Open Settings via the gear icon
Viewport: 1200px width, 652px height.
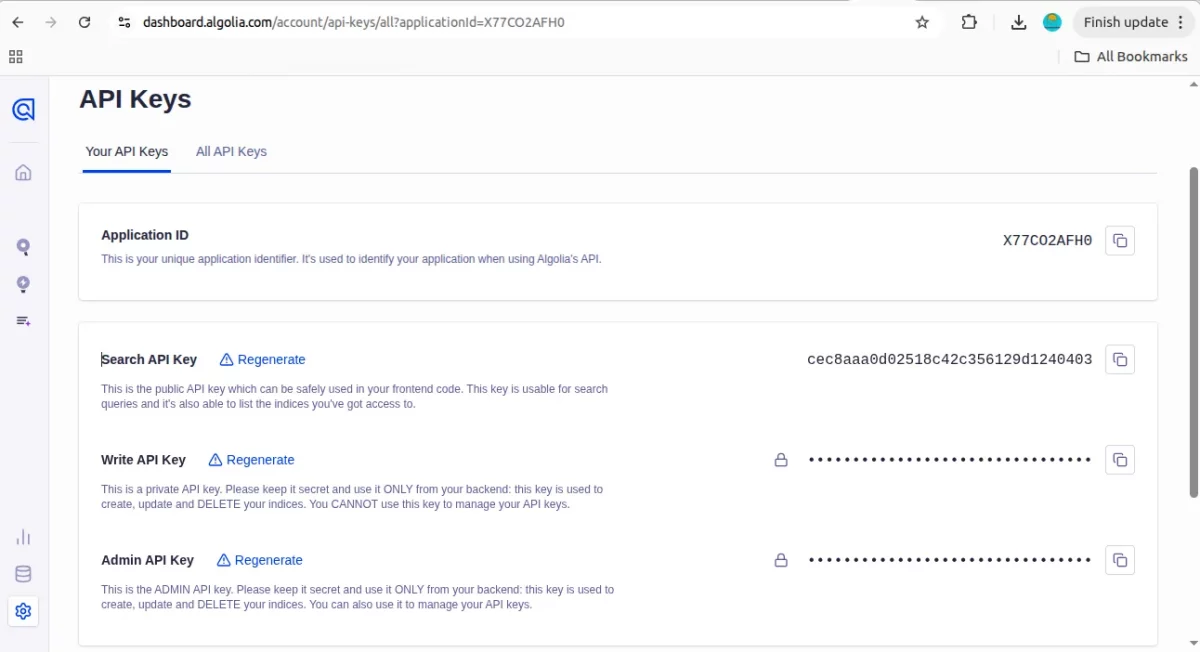pyautogui.click(x=23, y=611)
